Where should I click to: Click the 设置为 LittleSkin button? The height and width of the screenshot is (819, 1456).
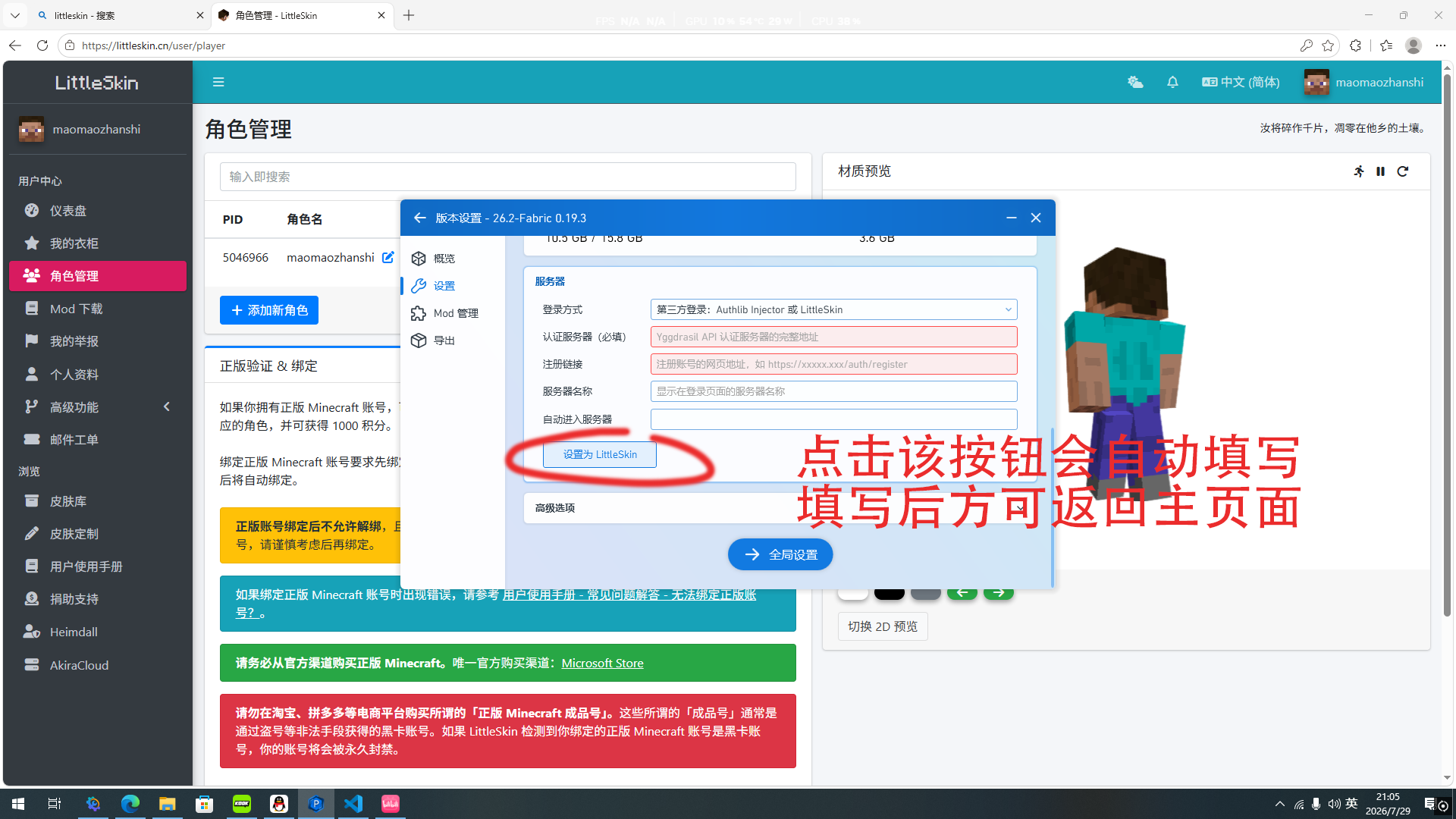pyautogui.click(x=600, y=454)
